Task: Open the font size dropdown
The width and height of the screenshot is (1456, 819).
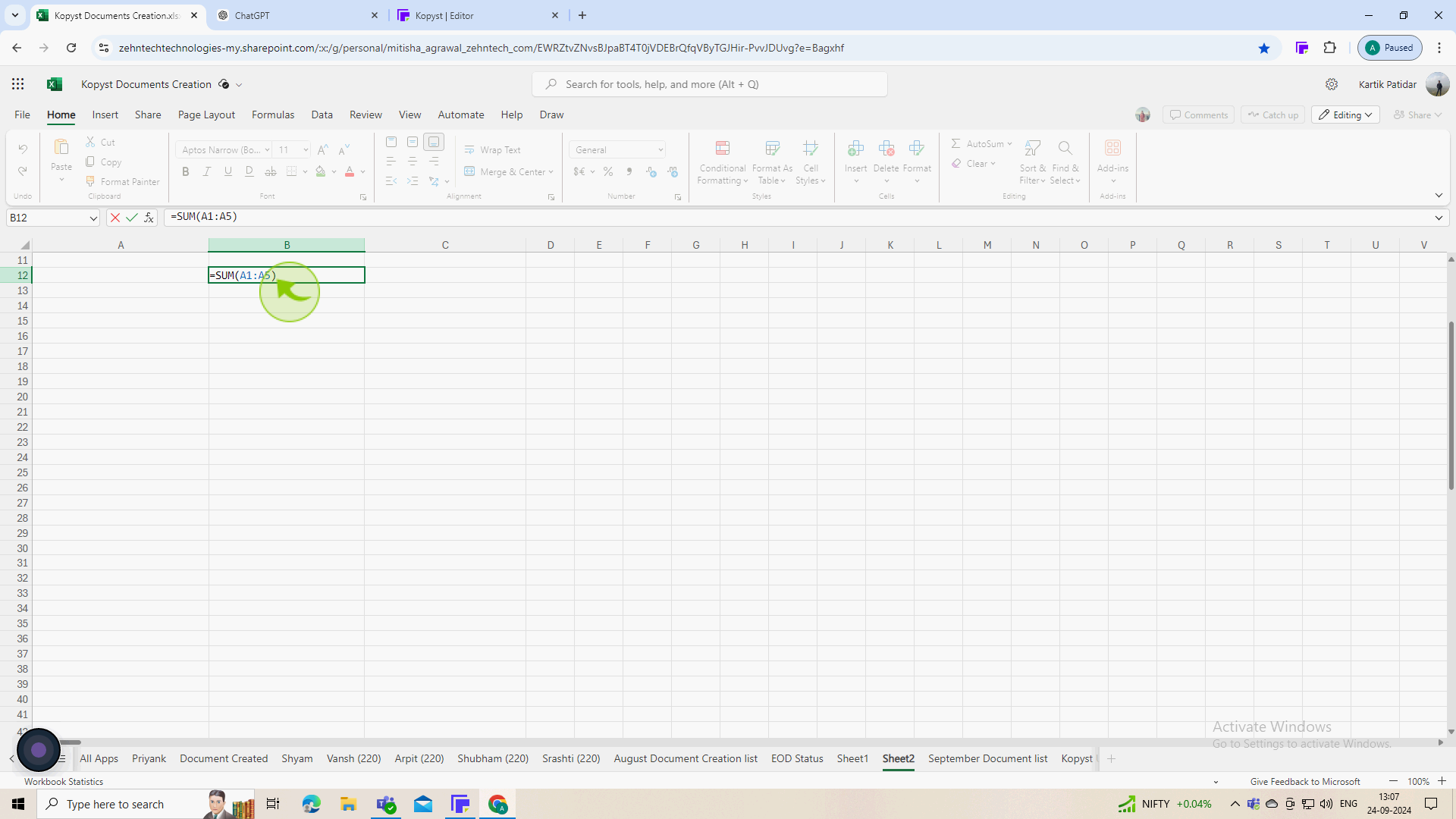Action: pyautogui.click(x=306, y=150)
